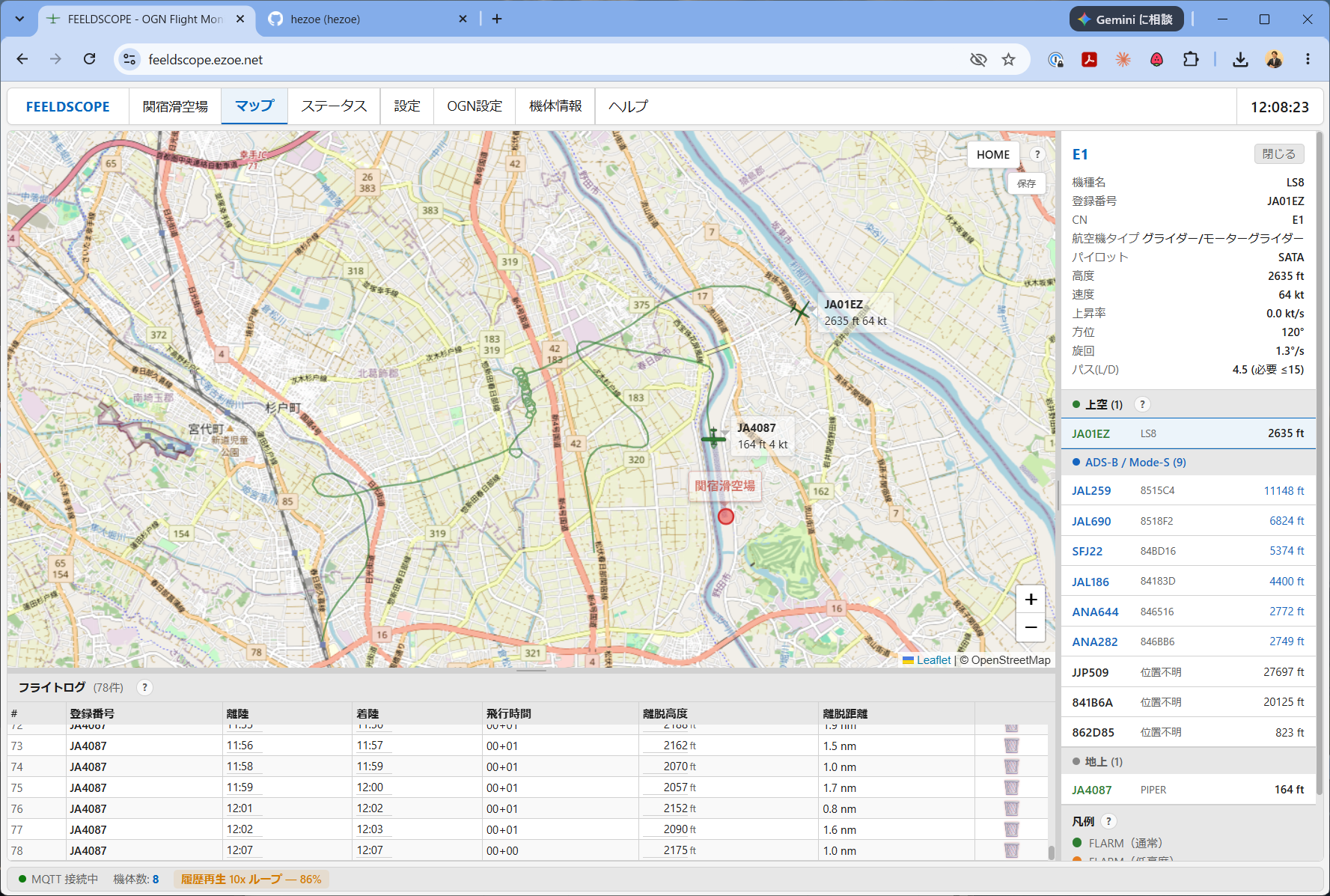The height and width of the screenshot is (896, 1330).
Task: Delete flight log row 77
Action: [x=1011, y=829]
